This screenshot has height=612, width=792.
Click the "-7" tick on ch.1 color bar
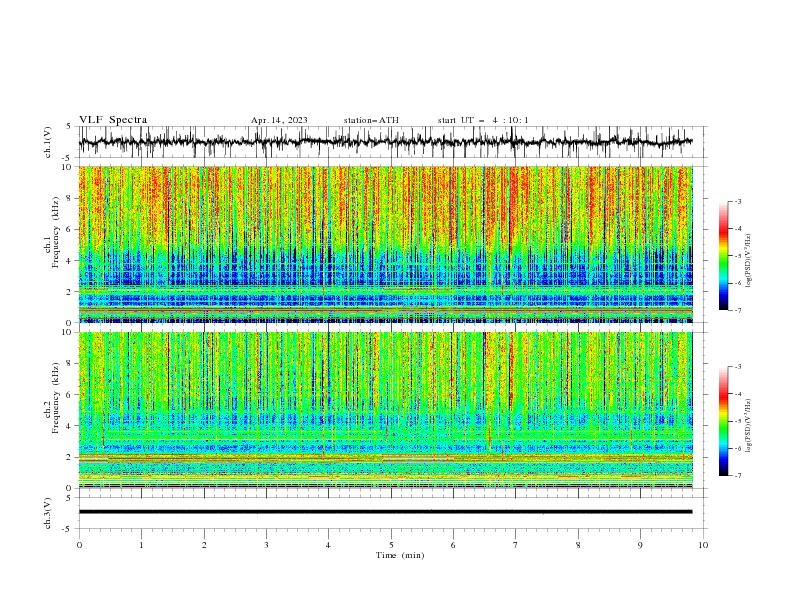coord(738,310)
